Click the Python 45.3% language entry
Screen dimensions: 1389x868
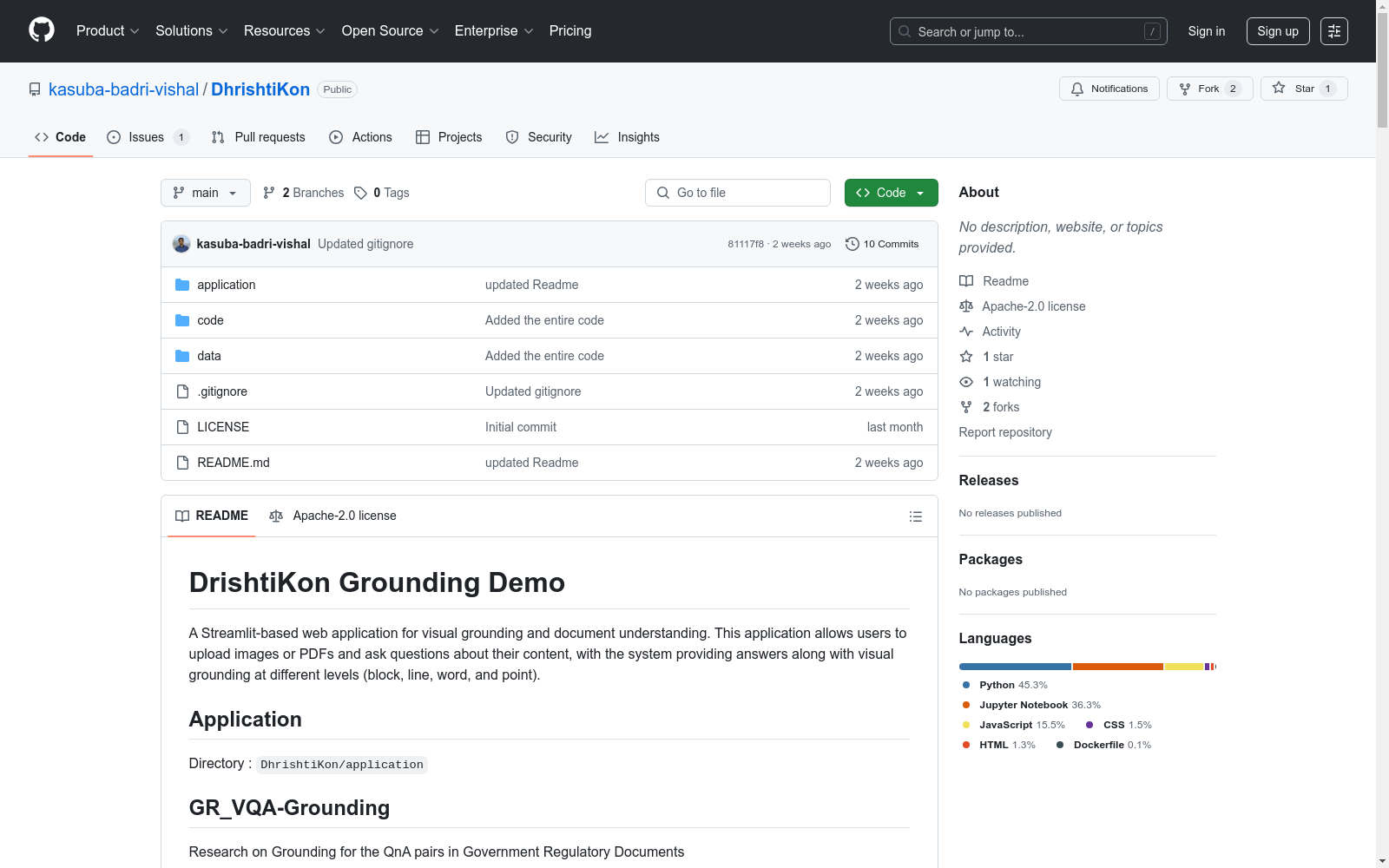1004,685
